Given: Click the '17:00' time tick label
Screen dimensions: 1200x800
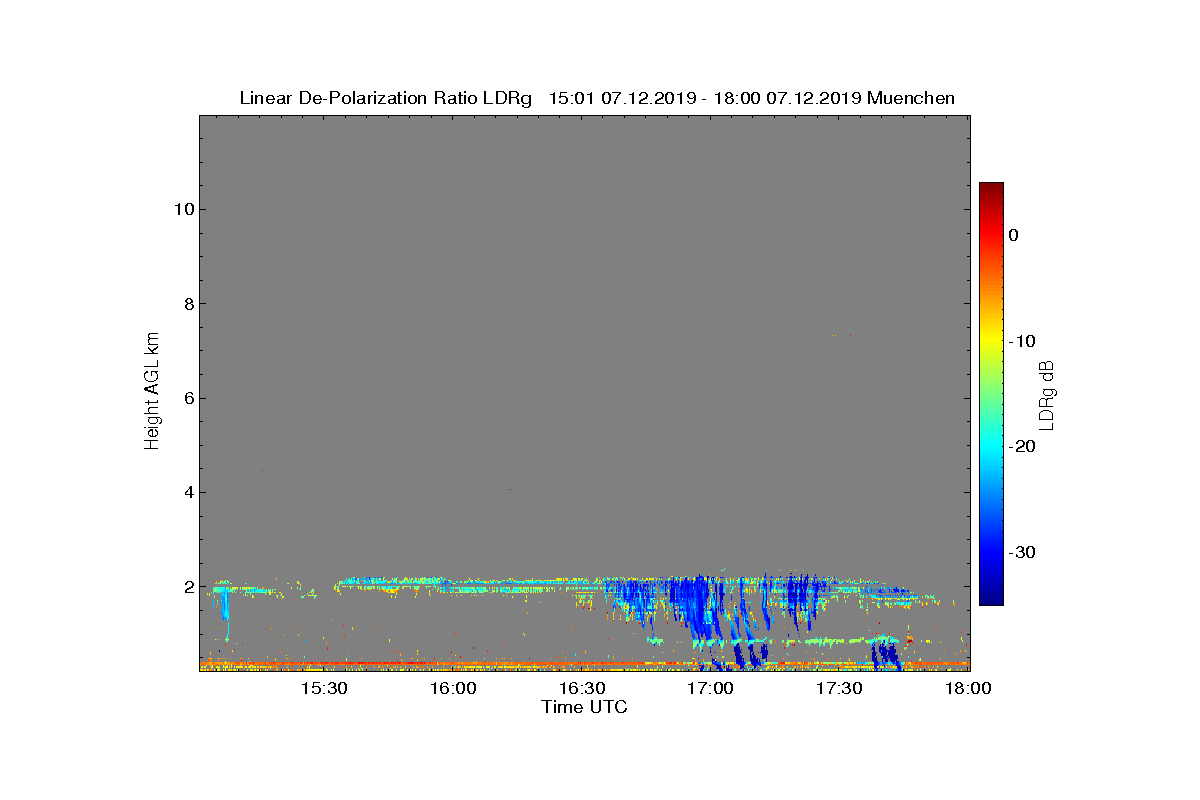Looking at the screenshot, I should click(711, 688).
